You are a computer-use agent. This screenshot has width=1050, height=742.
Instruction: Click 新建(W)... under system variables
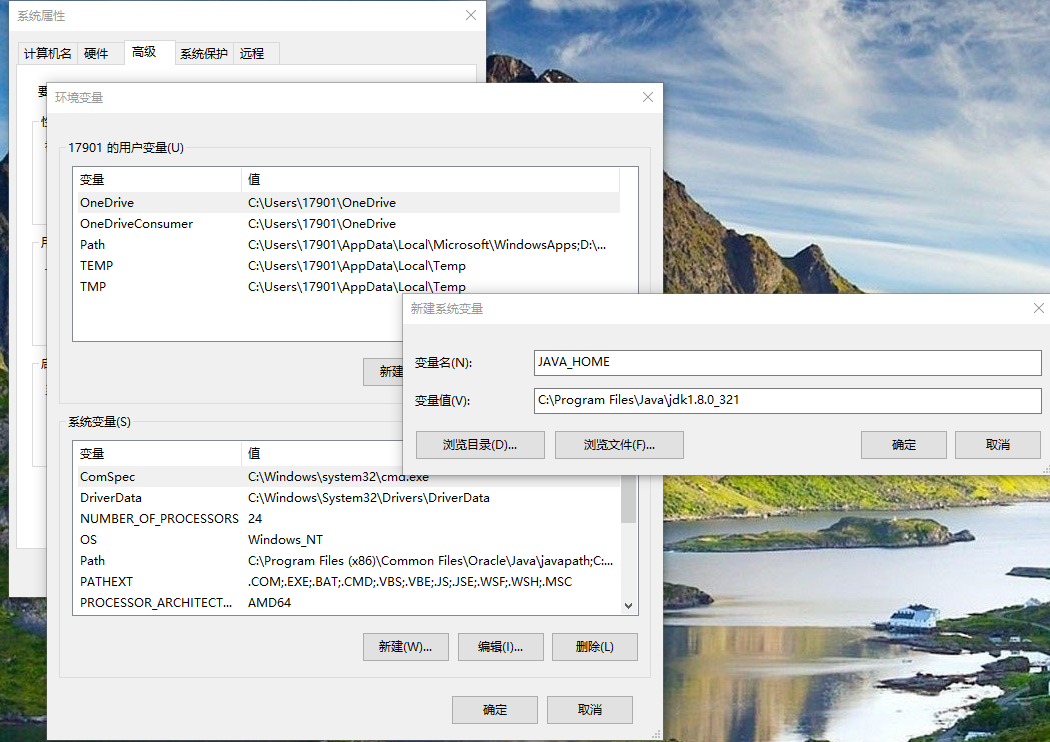click(x=405, y=647)
